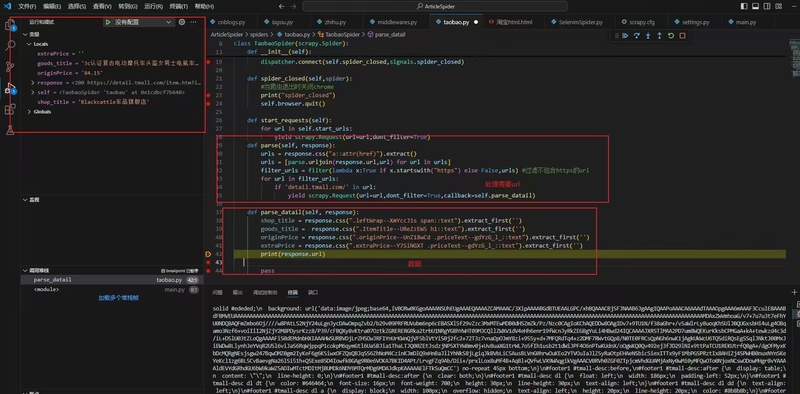Restart the debug session
The height and width of the screenshot is (394, 800).
[x=671, y=36]
